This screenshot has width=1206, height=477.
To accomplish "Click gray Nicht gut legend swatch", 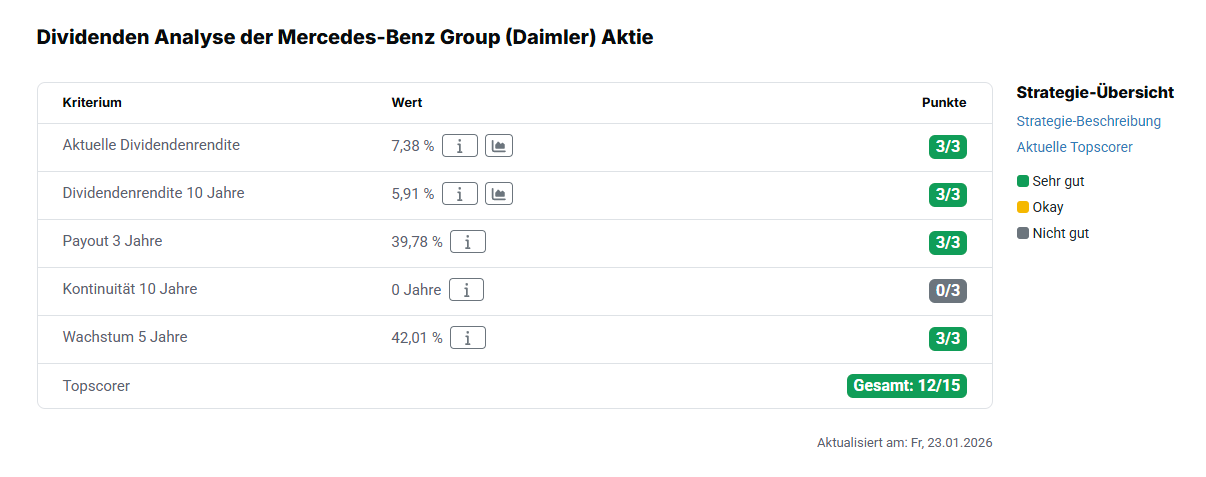I will 1023,234.
